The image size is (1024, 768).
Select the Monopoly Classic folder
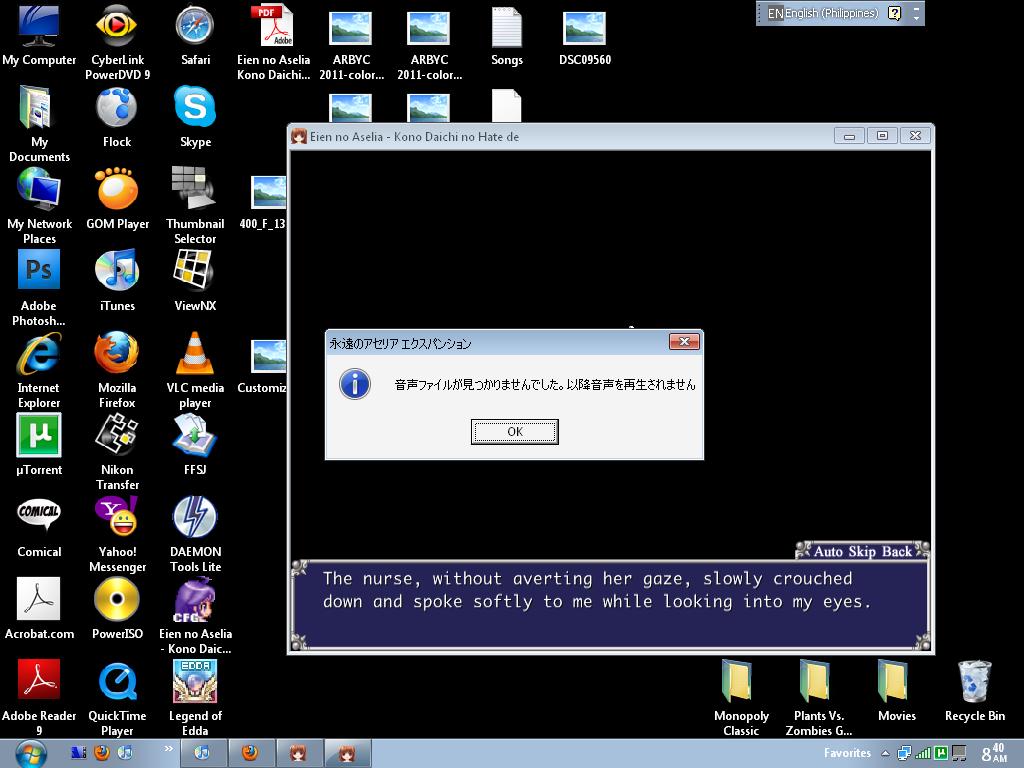(741, 699)
